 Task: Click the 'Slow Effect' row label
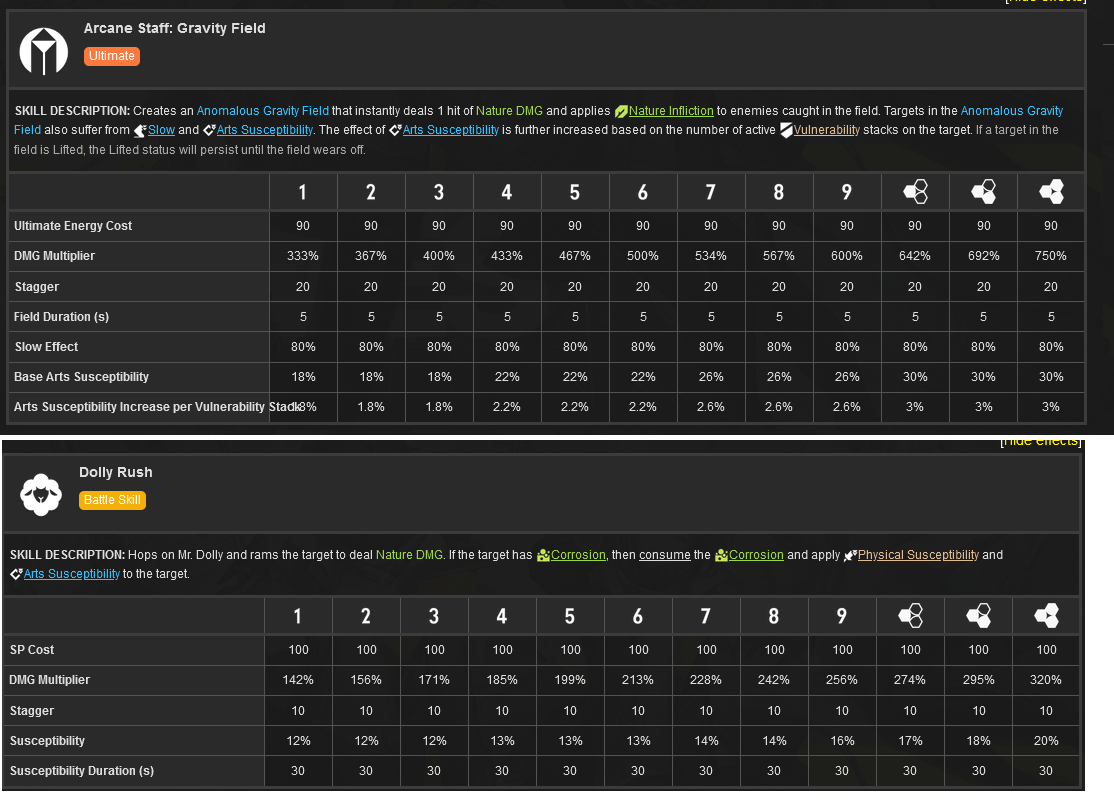coord(46,347)
